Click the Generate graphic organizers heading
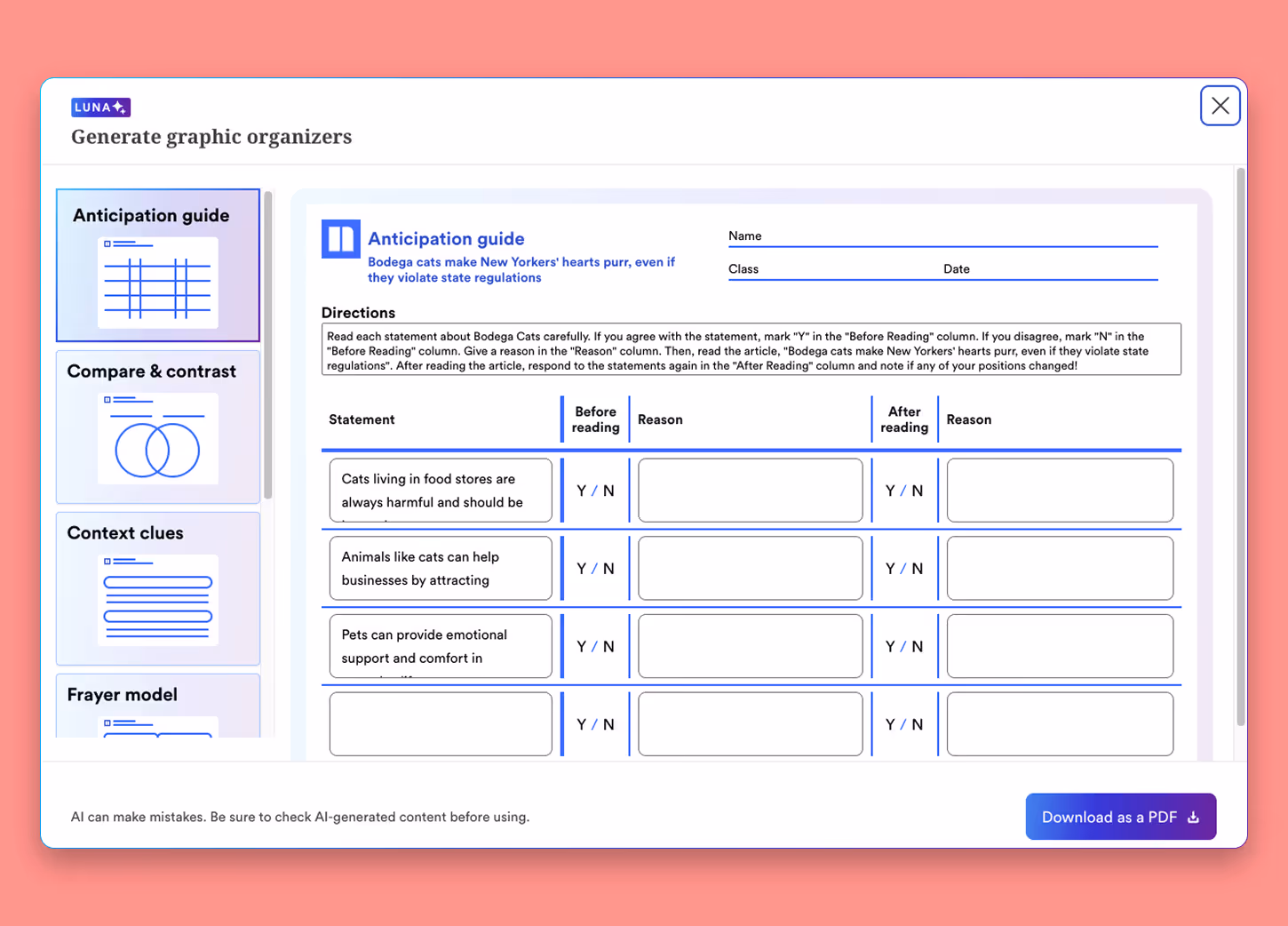The width and height of the screenshot is (1288, 926). pyautogui.click(x=211, y=137)
